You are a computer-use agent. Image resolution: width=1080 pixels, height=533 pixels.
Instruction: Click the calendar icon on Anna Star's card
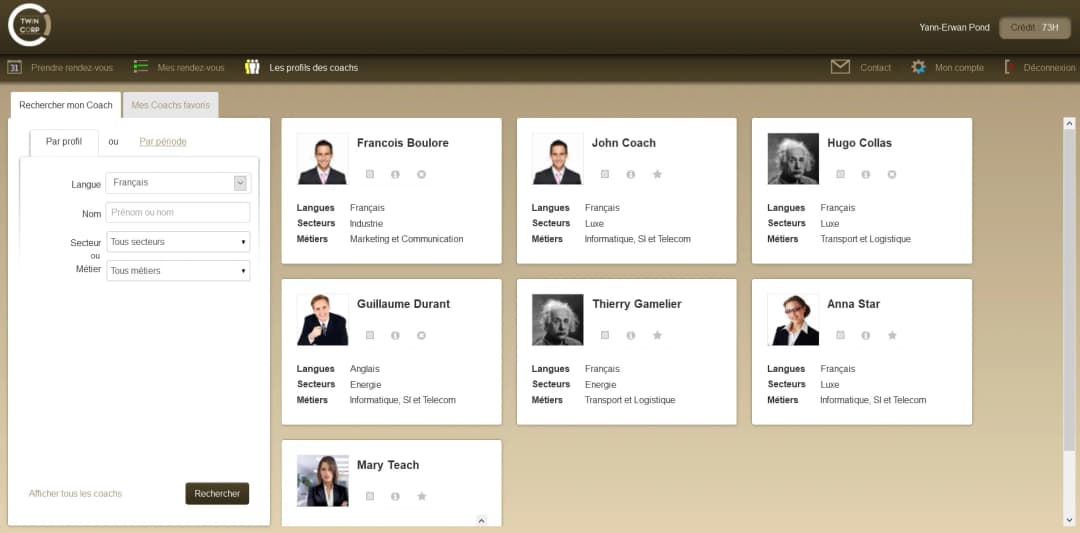tap(840, 335)
